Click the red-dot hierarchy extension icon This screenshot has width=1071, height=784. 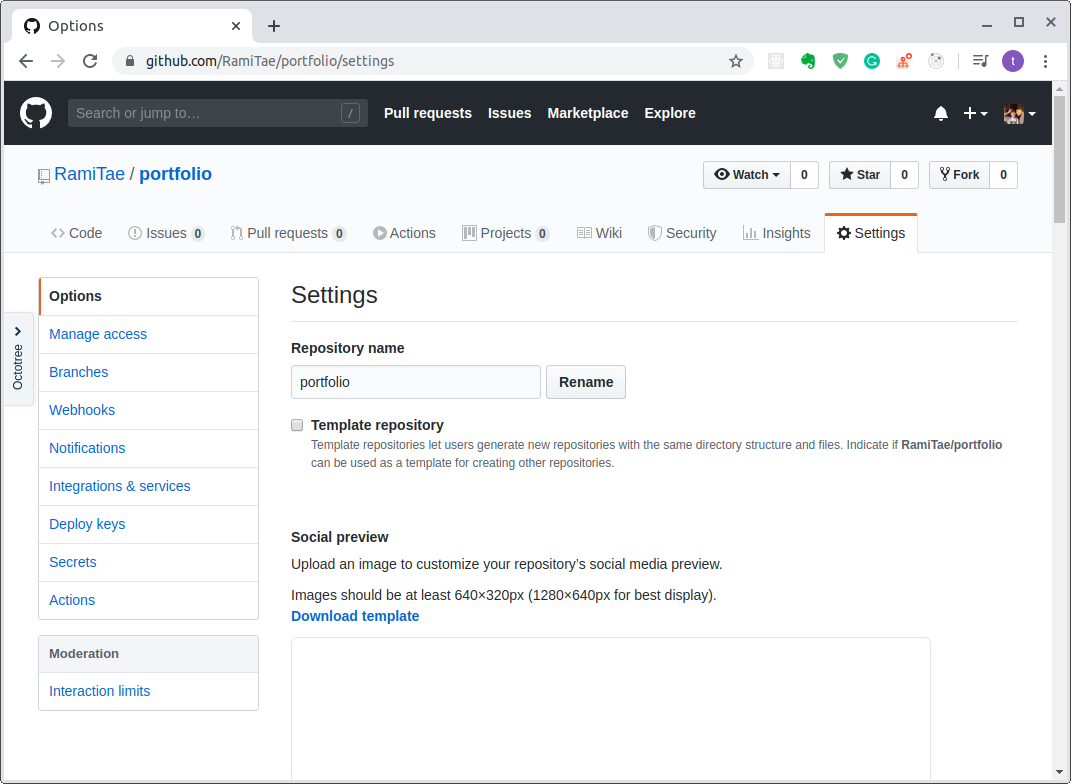click(904, 61)
